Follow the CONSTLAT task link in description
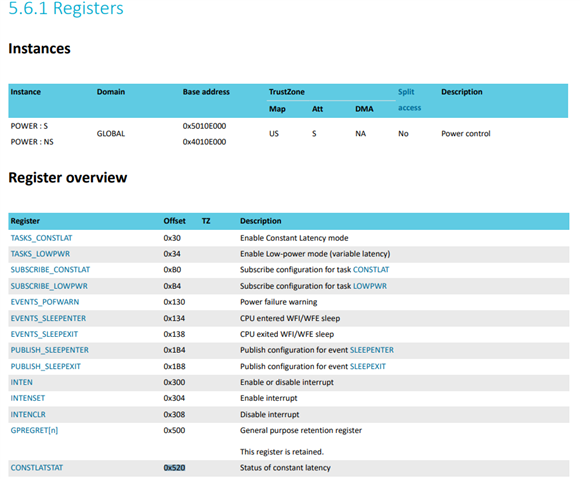The width and height of the screenshot is (580, 479). [x=371, y=270]
